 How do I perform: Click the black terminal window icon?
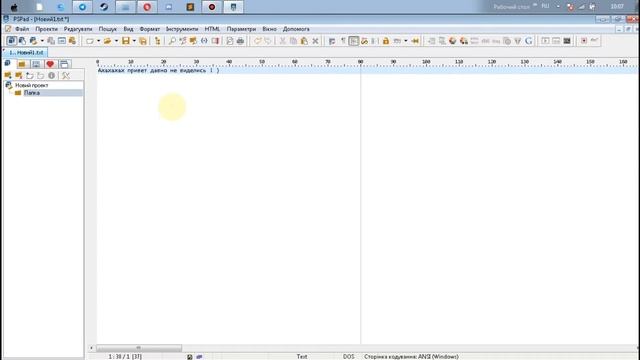[x=567, y=41]
